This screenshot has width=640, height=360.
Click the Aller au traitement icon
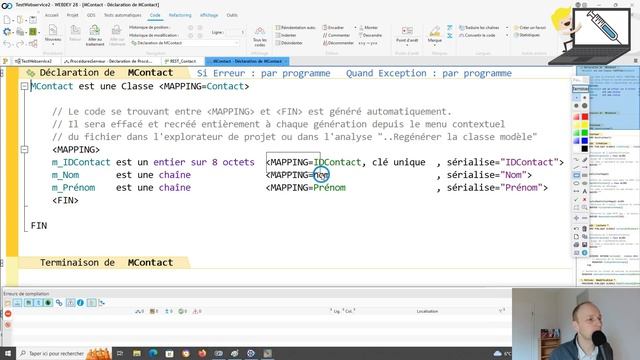pos(95,31)
